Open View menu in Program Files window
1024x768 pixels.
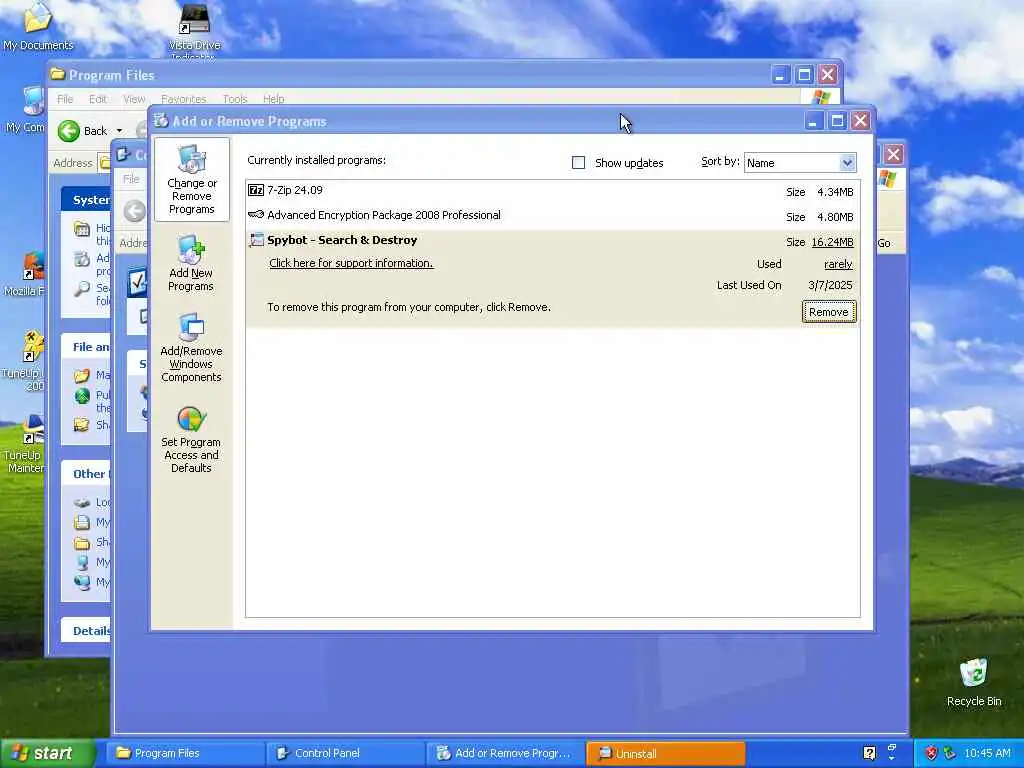[x=134, y=99]
